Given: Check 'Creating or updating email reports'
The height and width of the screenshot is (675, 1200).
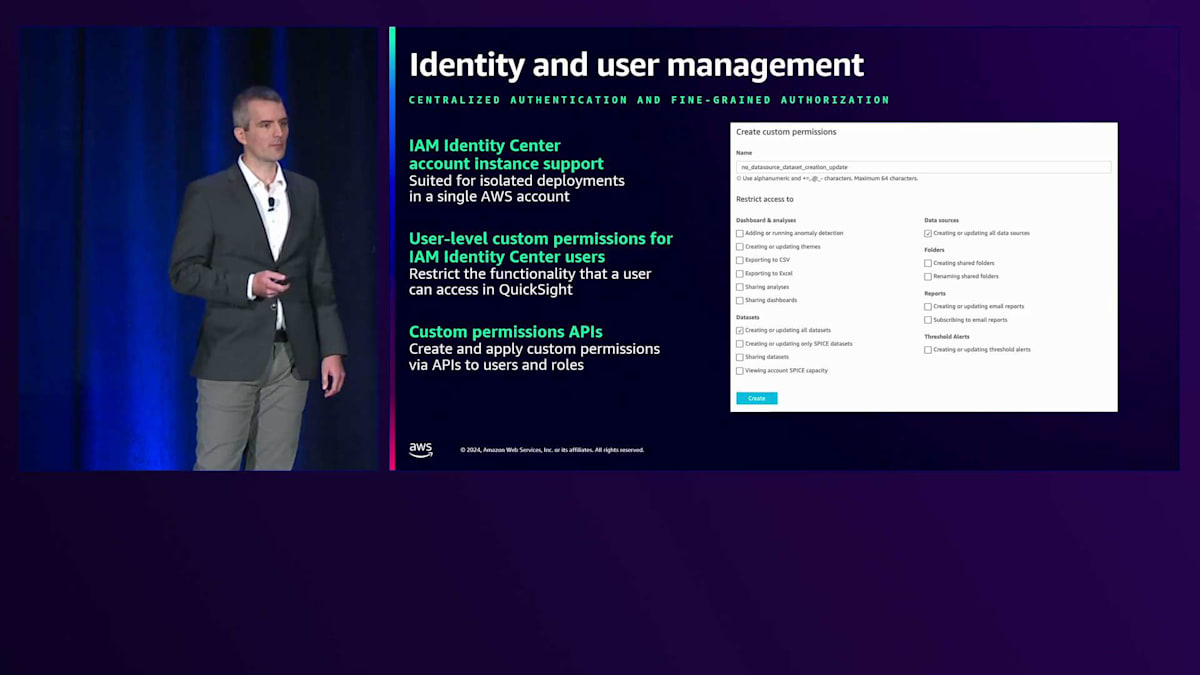Looking at the screenshot, I should click(x=928, y=306).
